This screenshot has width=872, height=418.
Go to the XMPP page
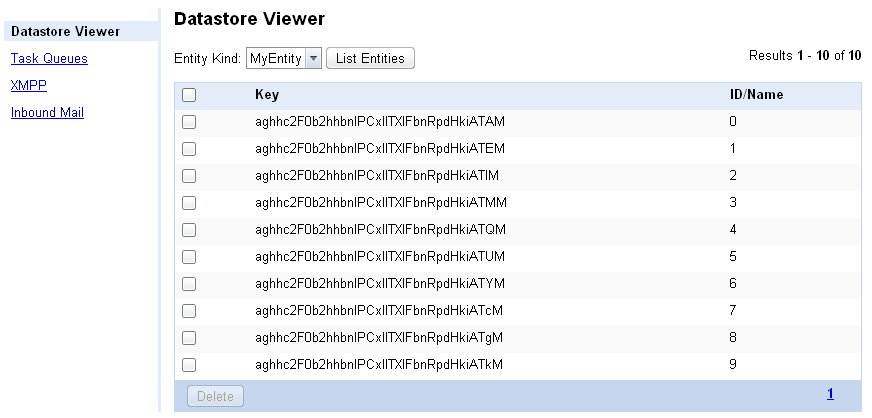29,86
